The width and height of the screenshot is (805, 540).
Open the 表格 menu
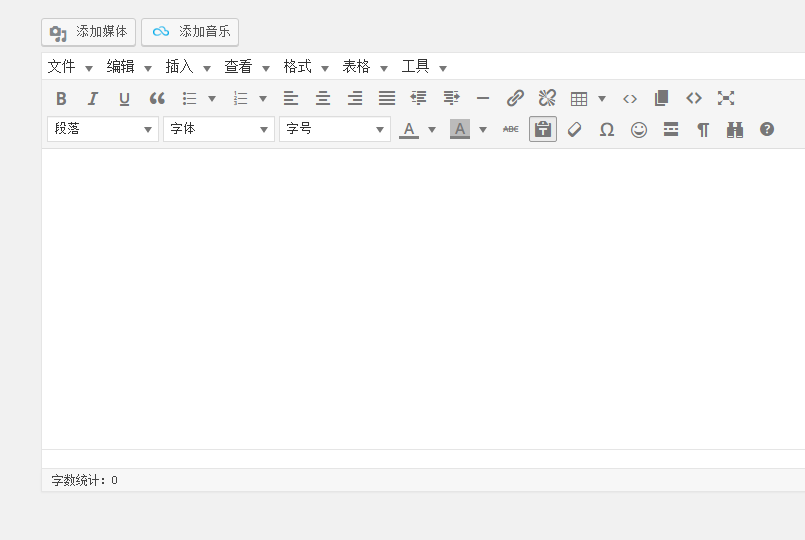(x=365, y=67)
